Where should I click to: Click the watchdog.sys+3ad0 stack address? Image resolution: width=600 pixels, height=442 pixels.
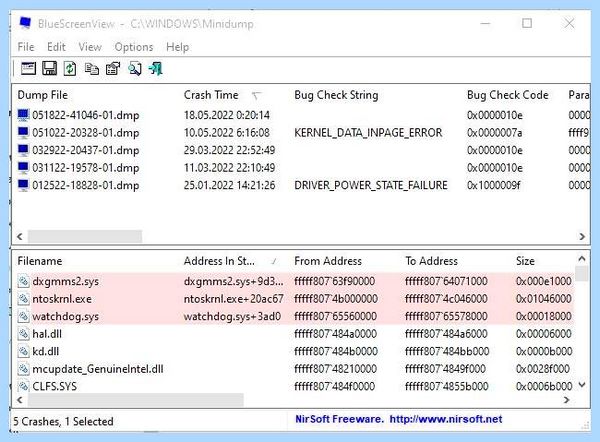click(232, 316)
